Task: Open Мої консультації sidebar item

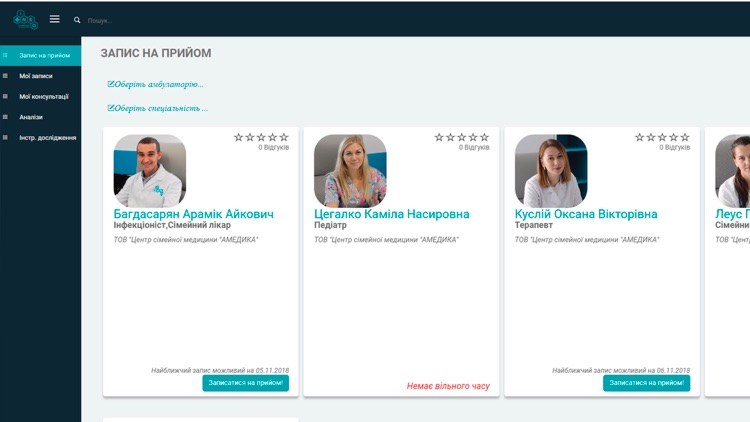Action: click(x=41, y=97)
